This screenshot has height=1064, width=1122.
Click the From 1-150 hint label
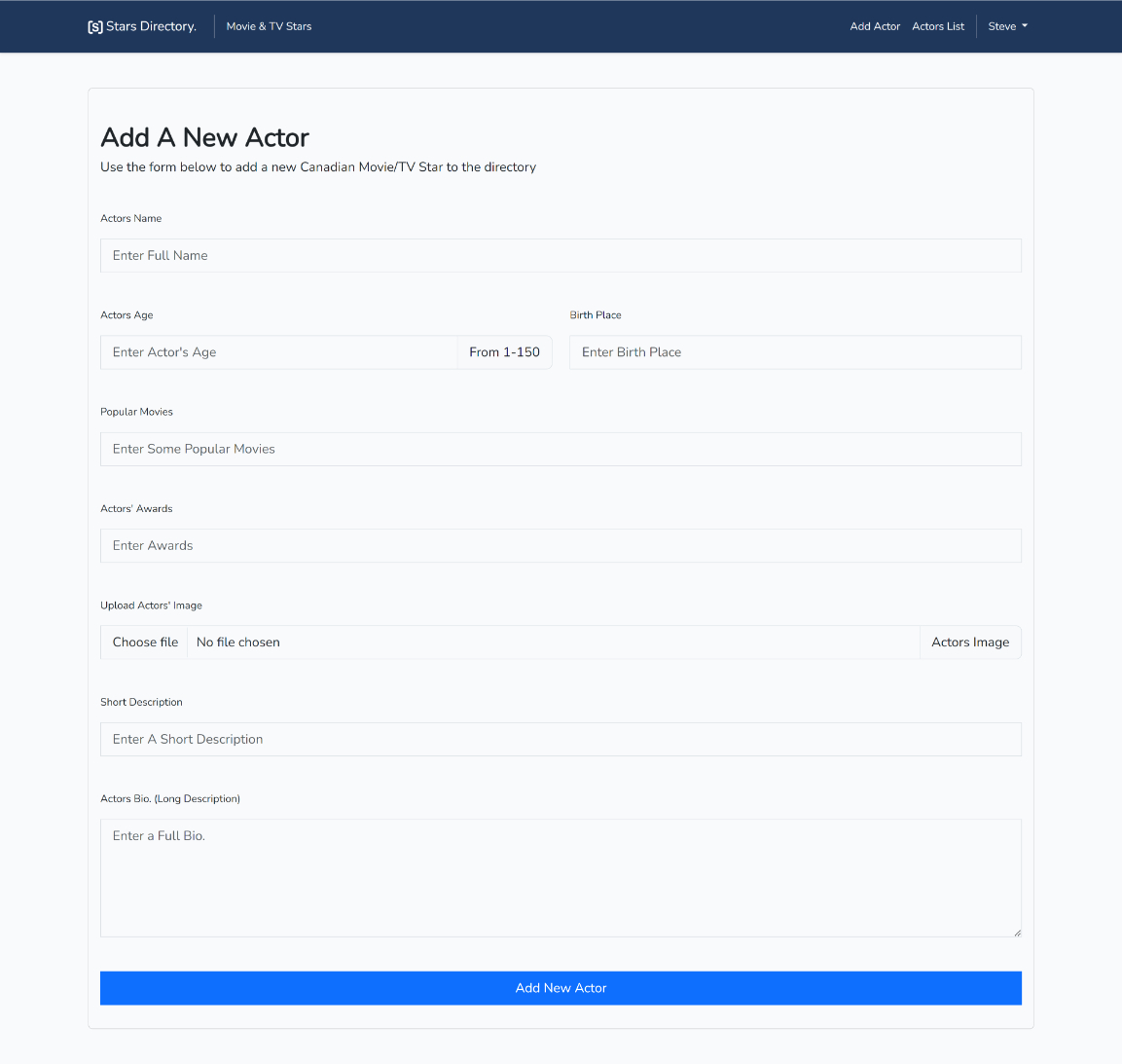pos(504,351)
